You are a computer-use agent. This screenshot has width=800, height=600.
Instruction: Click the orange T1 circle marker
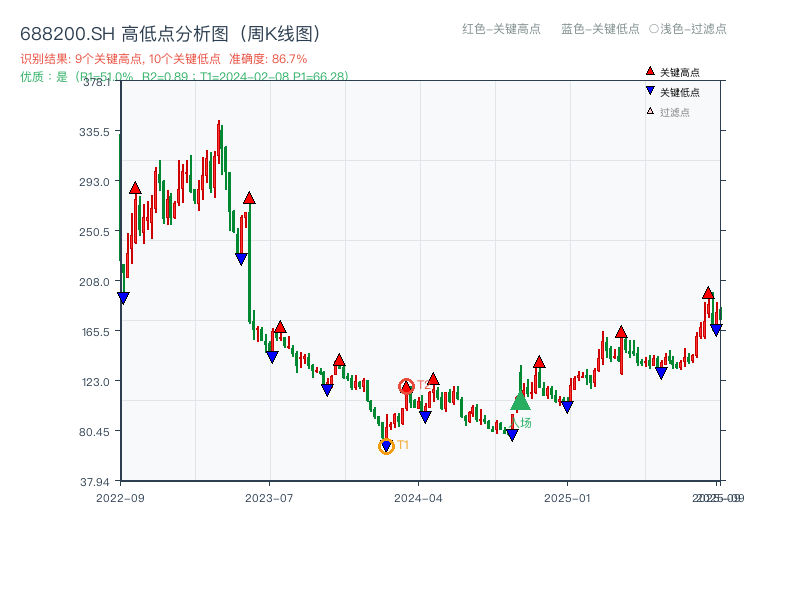387,446
